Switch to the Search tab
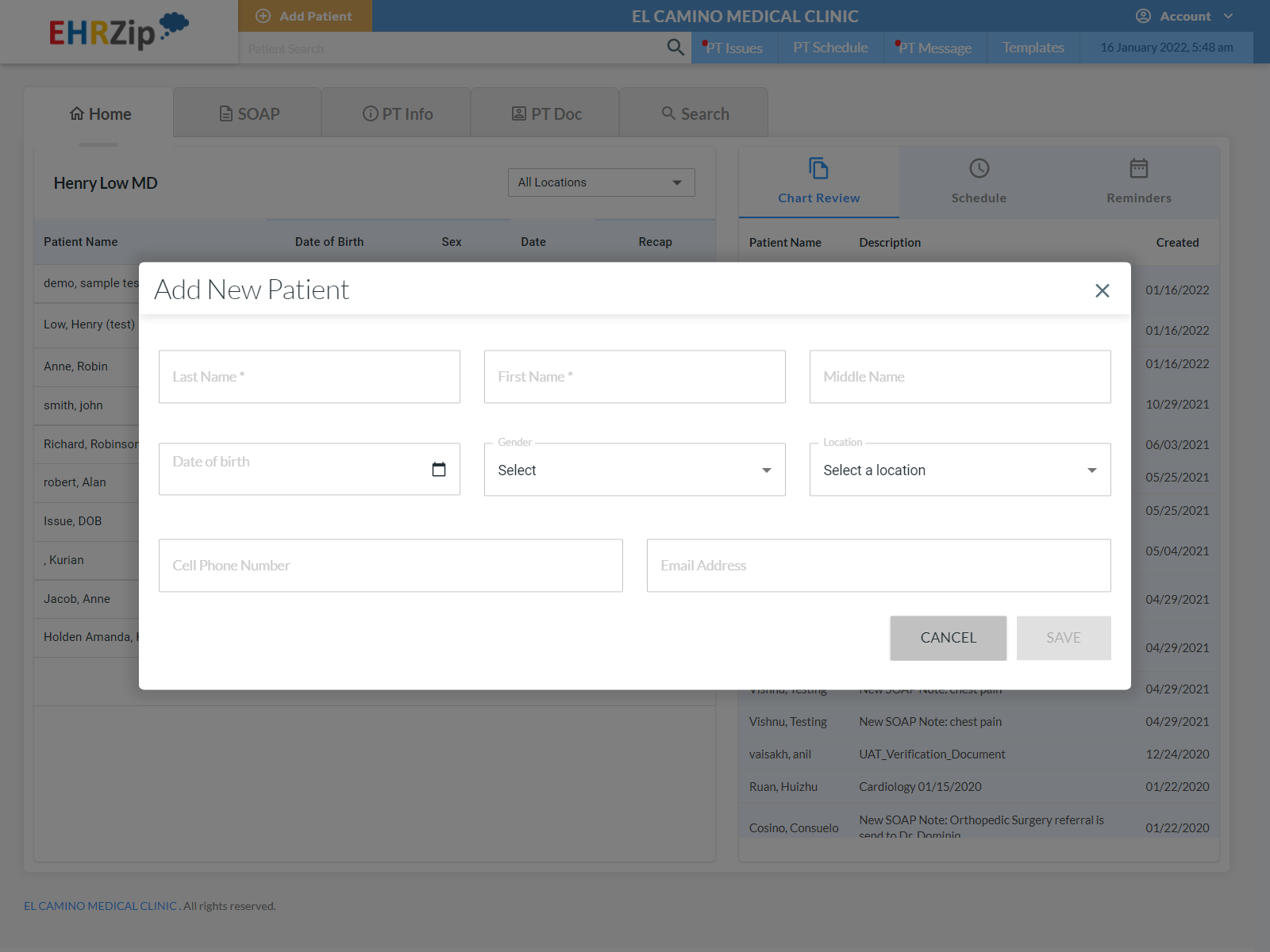 (694, 113)
